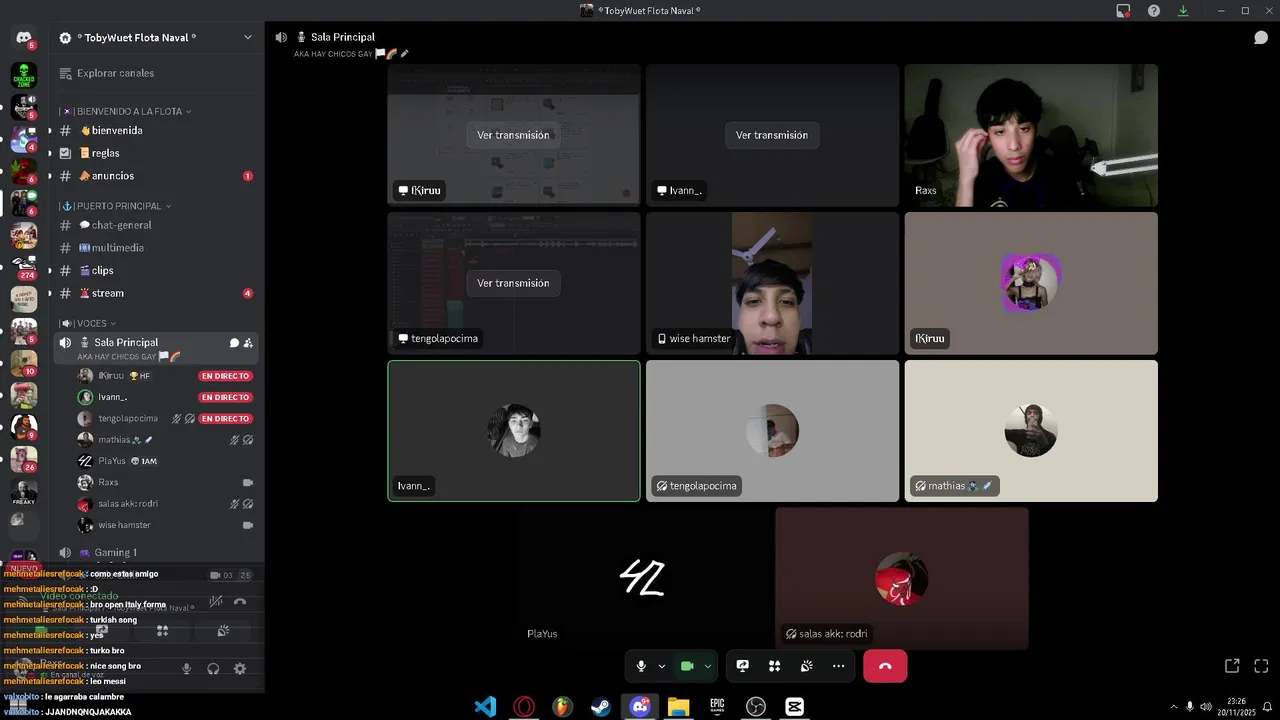
Task: Open Steam from taskbar
Action: tap(601, 707)
